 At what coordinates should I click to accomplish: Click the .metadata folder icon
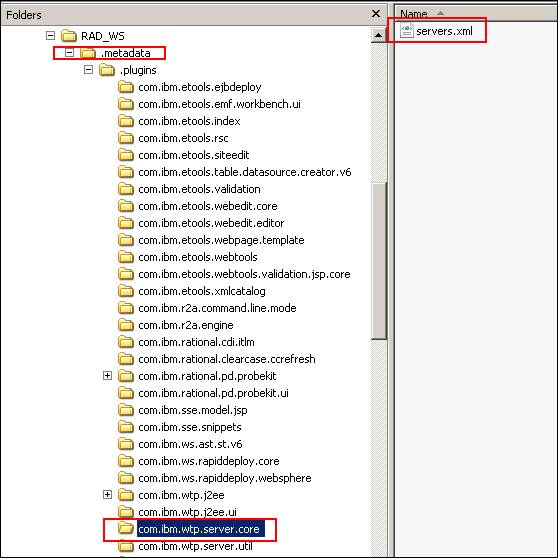(88, 53)
